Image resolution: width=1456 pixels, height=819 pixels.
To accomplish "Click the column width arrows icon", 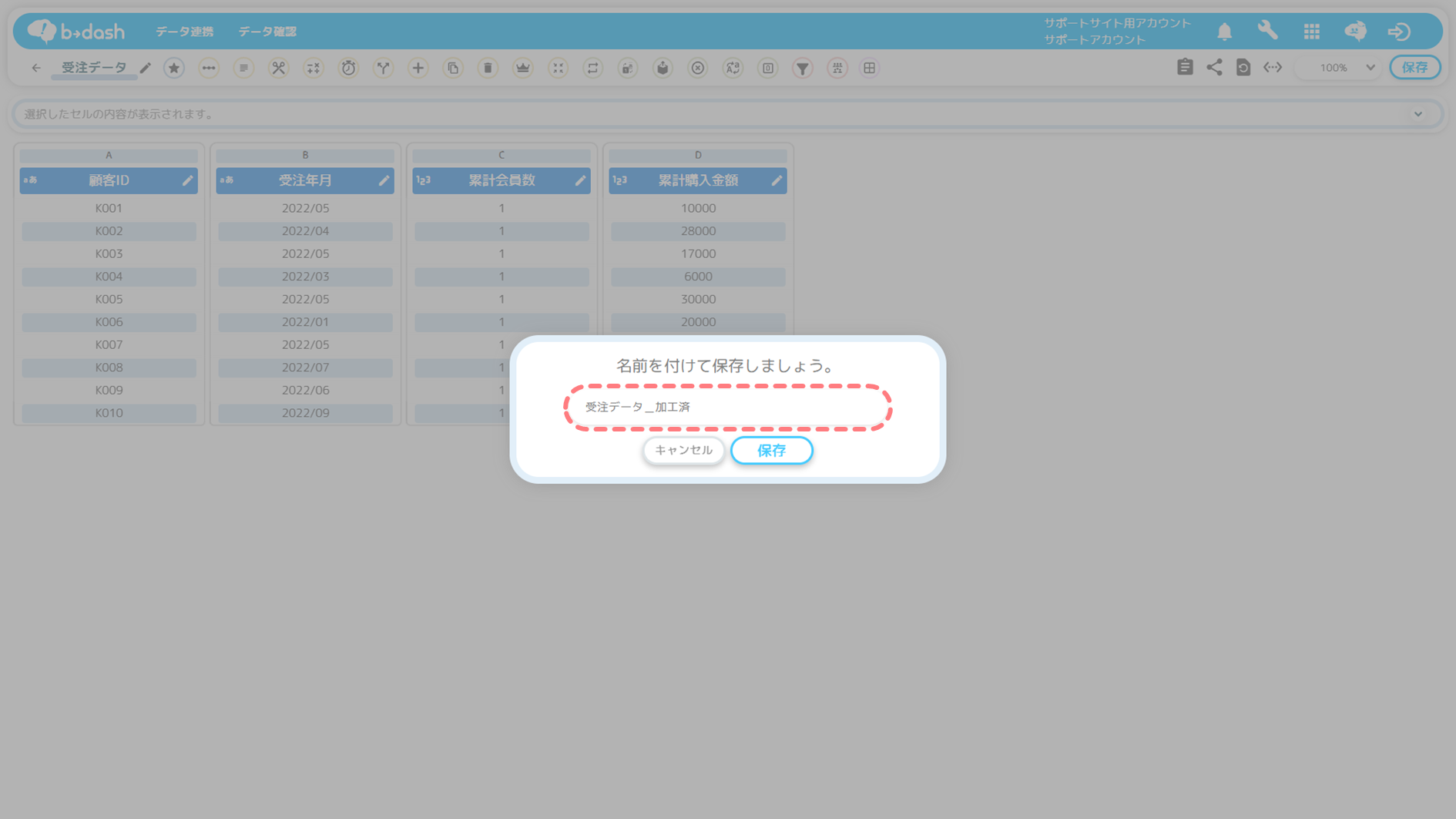I will 1273,67.
